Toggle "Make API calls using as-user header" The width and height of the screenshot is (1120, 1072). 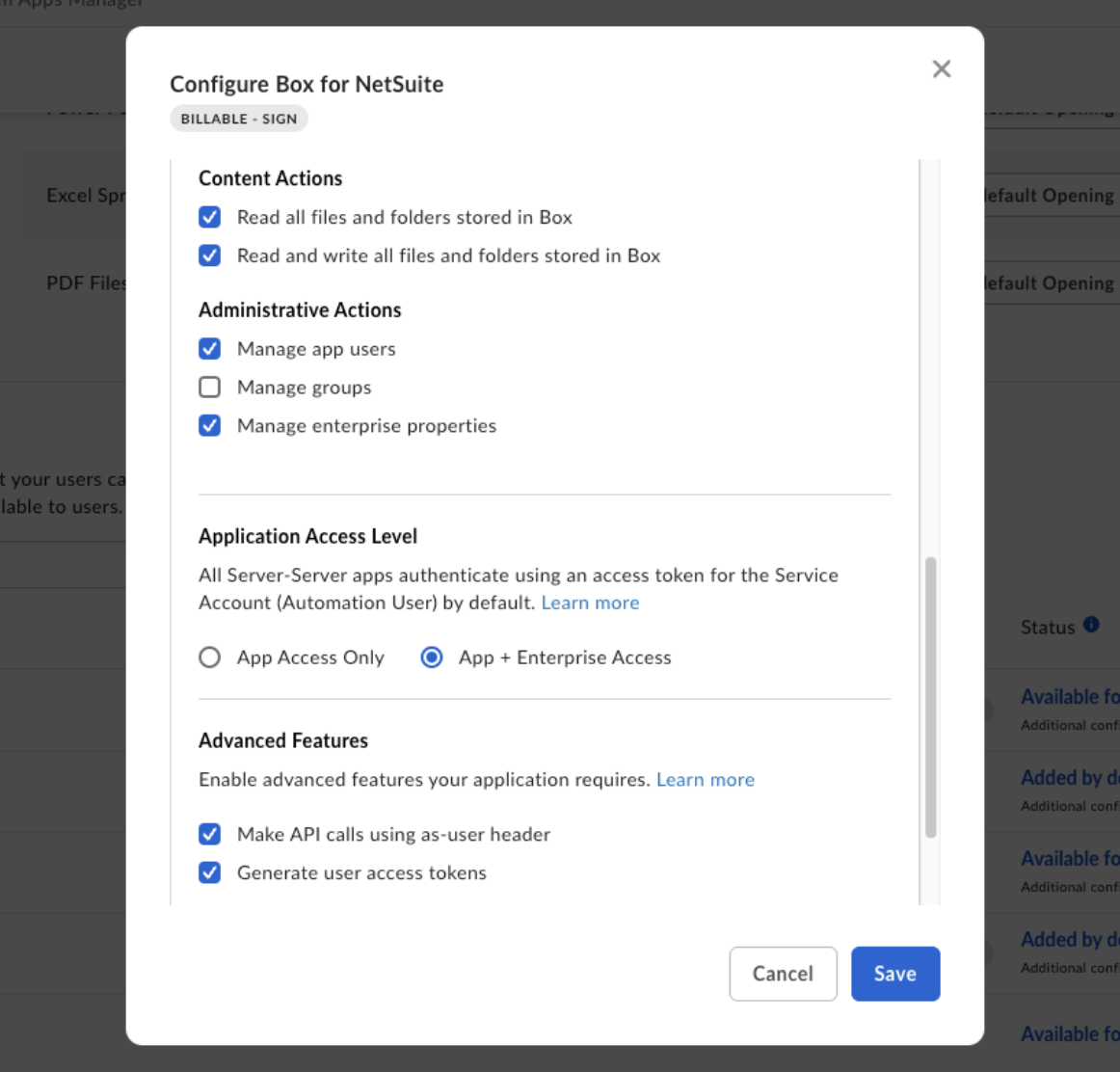tap(210, 834)
